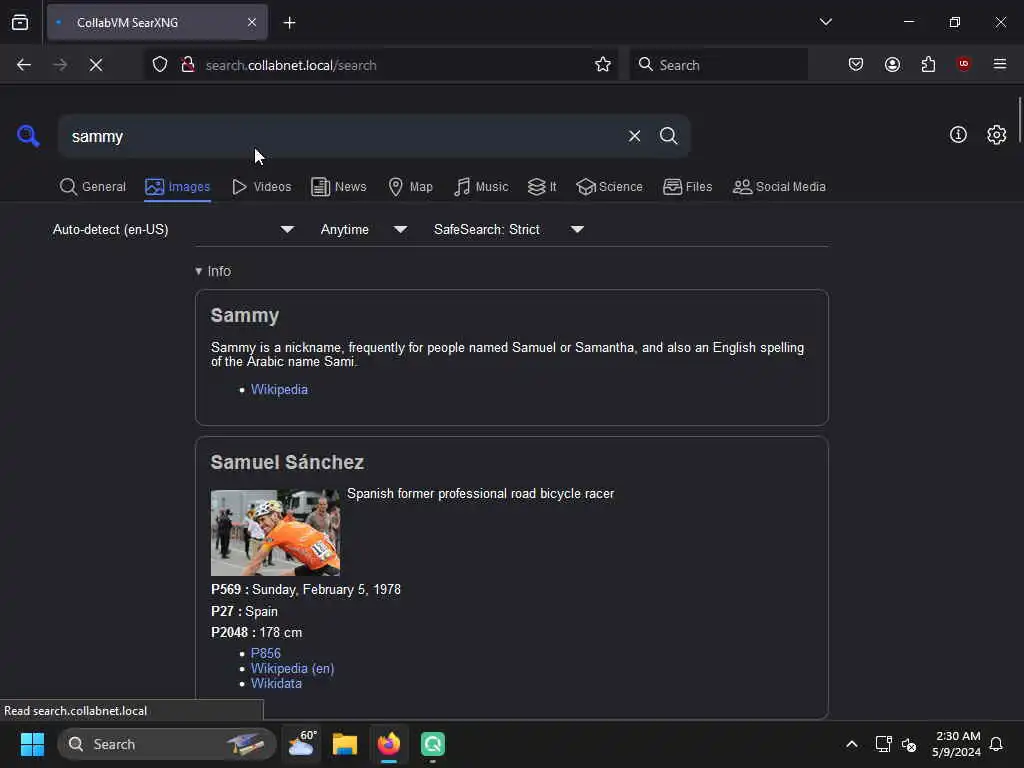Switch to the General category
Screen dimensions: 1024x768
[93, 187]
